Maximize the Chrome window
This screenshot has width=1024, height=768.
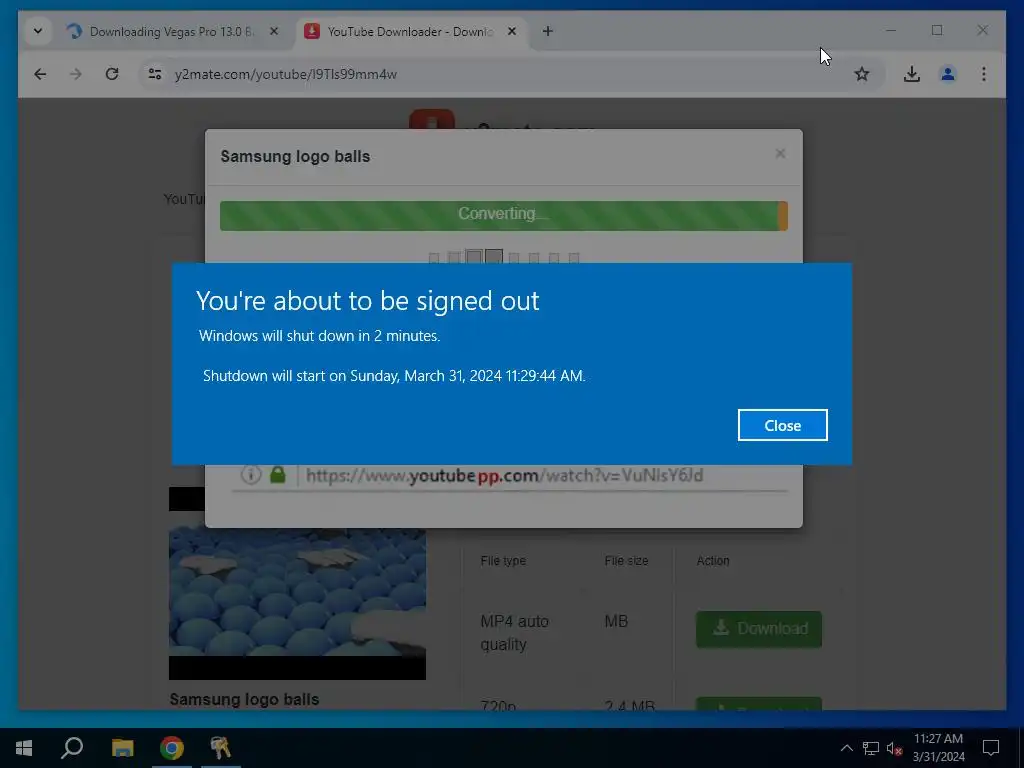pyautogui.click(x=937, y=30)
